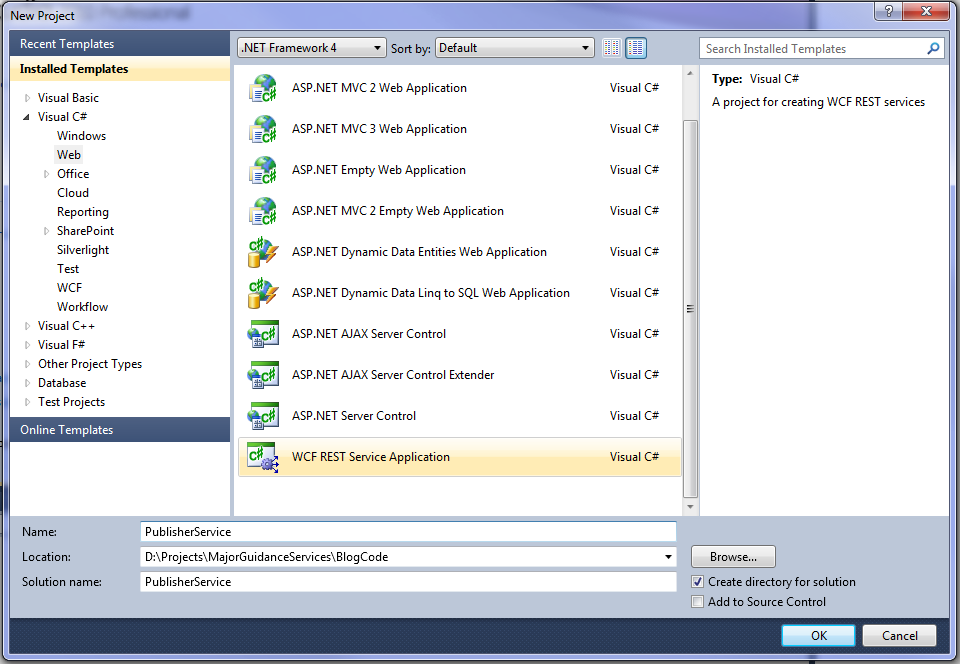Select ASP.NET MVC 3 Web Application text

click(379, 129)
